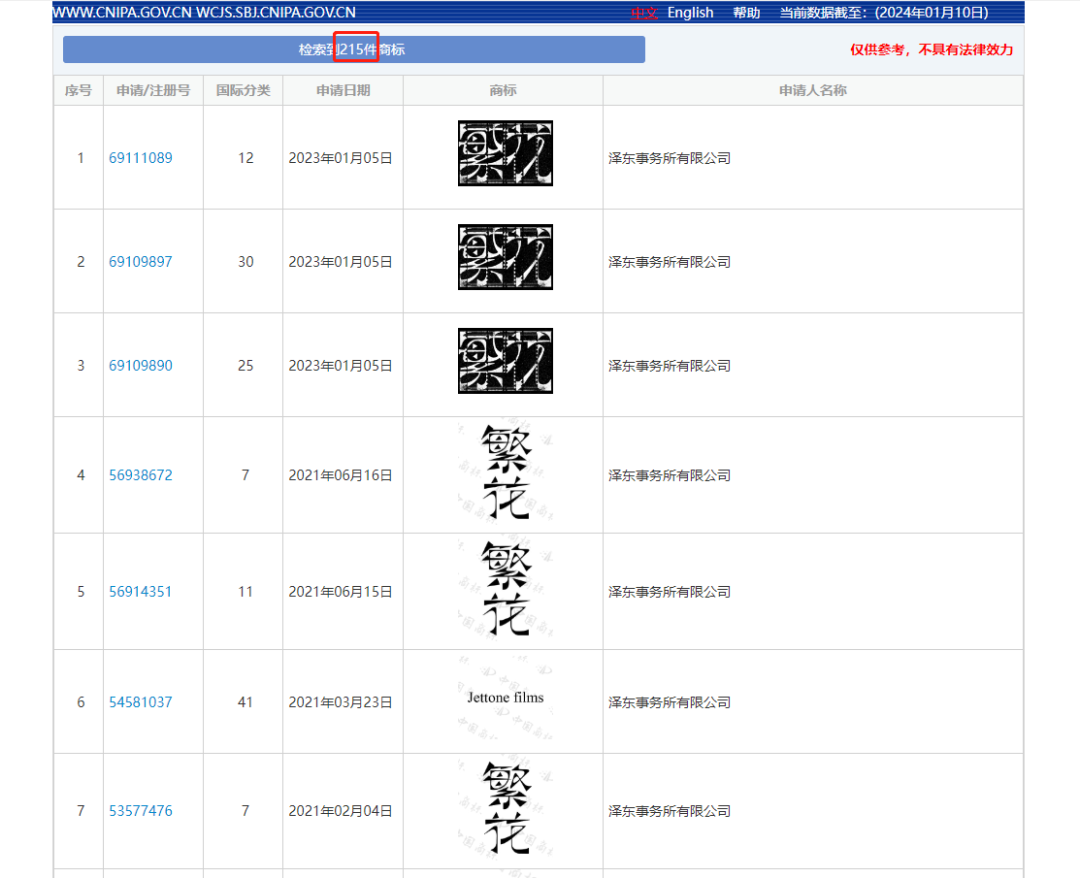Click applicant 泽东事务所有限公司 in row 53577476
This screenshot has height=878, width=1080.
click(669, 811)
